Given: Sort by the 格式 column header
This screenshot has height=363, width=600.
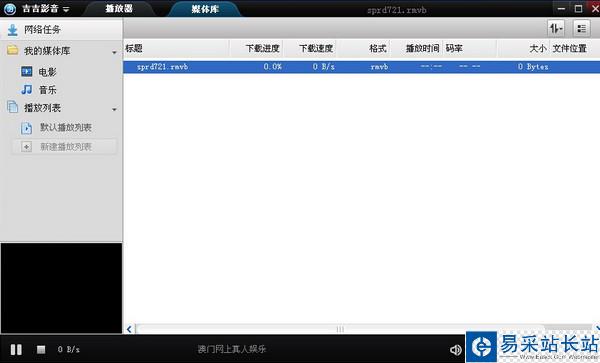Looking at the screenshot, I should [x=378, y=49].
